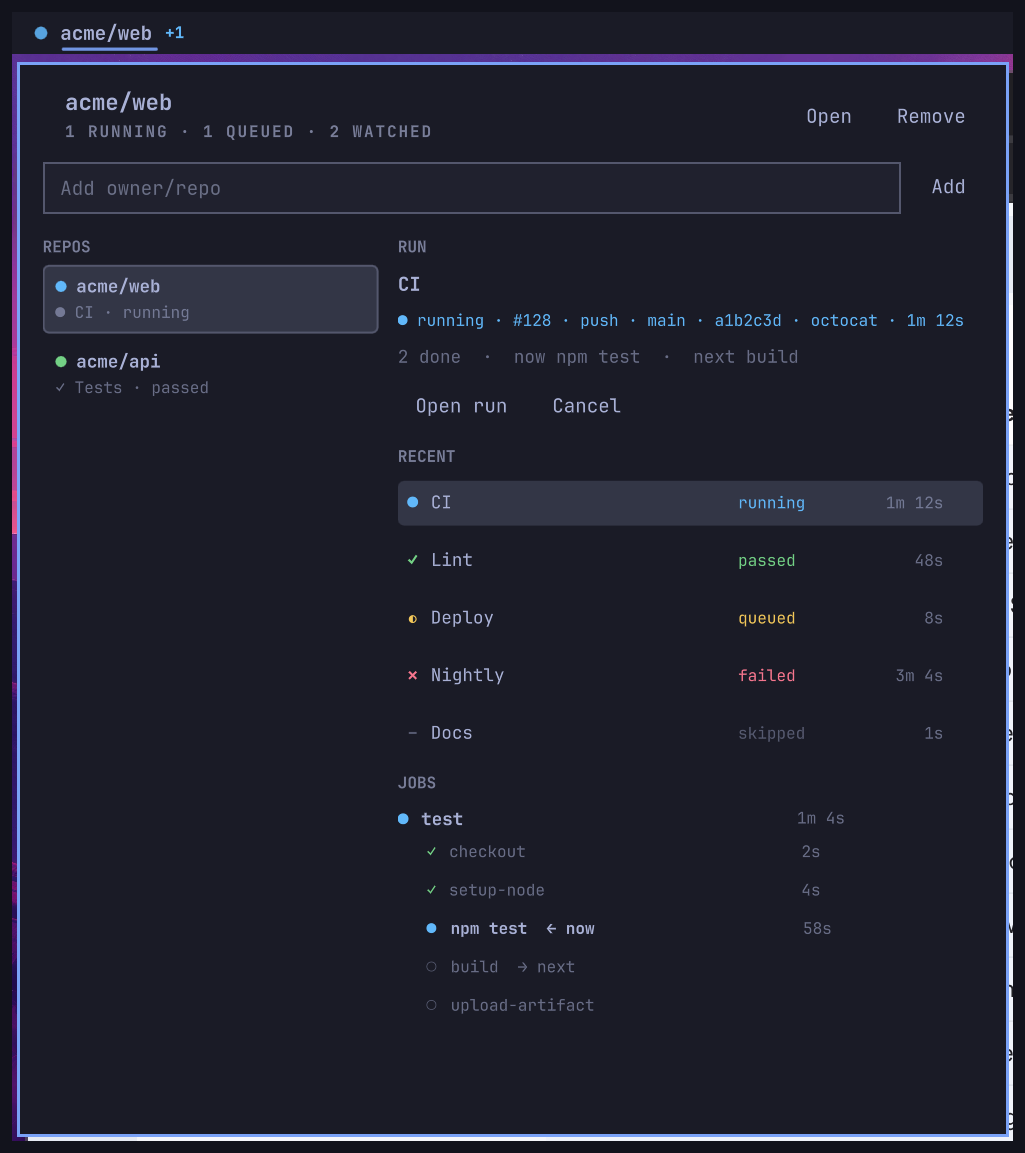Click the blue running dot in run status line
1025x1153 pixels.
403,320
